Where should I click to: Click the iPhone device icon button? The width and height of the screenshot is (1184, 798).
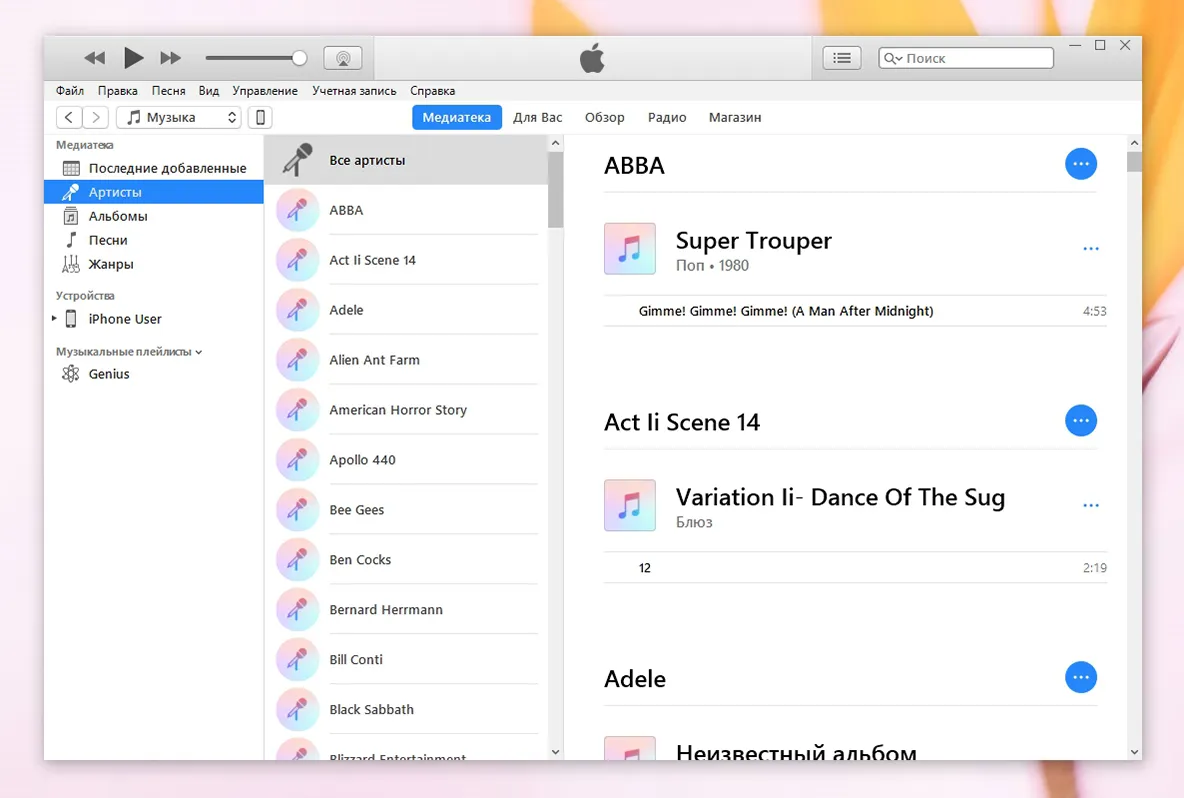260,117
